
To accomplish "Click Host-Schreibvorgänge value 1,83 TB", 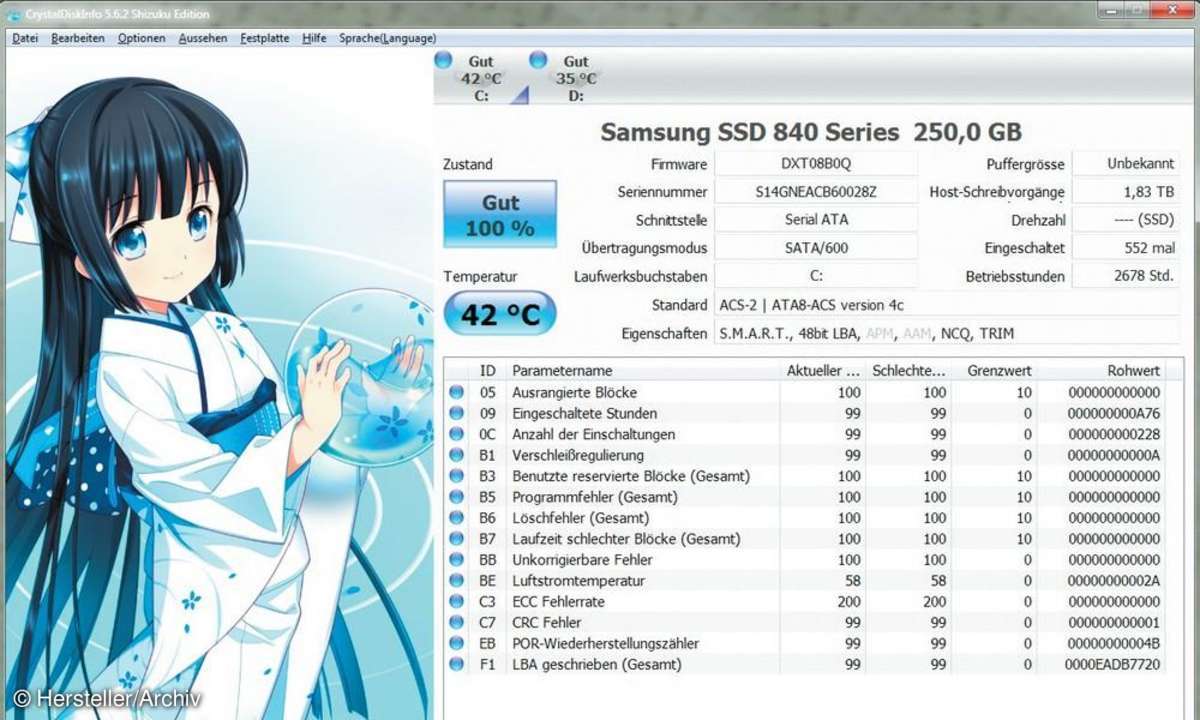I will (1126, 192).
